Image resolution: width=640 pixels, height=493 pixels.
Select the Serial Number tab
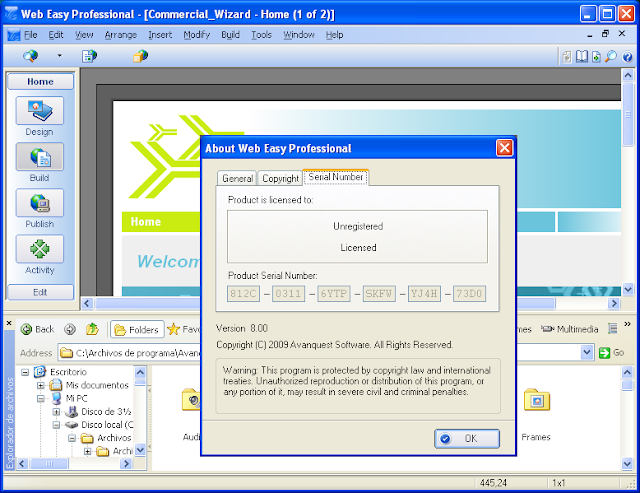click(336, 177)
